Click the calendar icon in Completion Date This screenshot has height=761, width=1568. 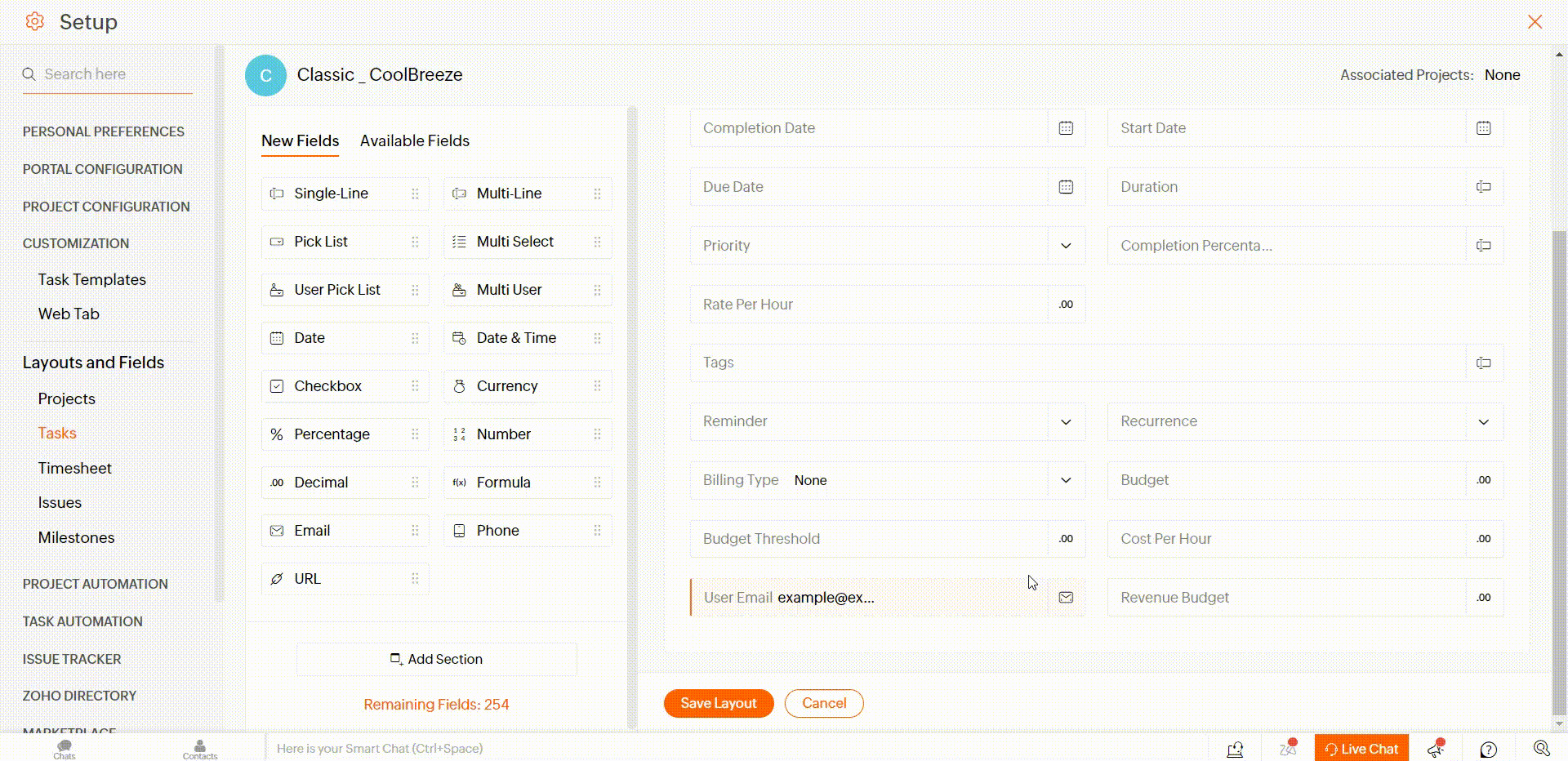coord(1066,128)
